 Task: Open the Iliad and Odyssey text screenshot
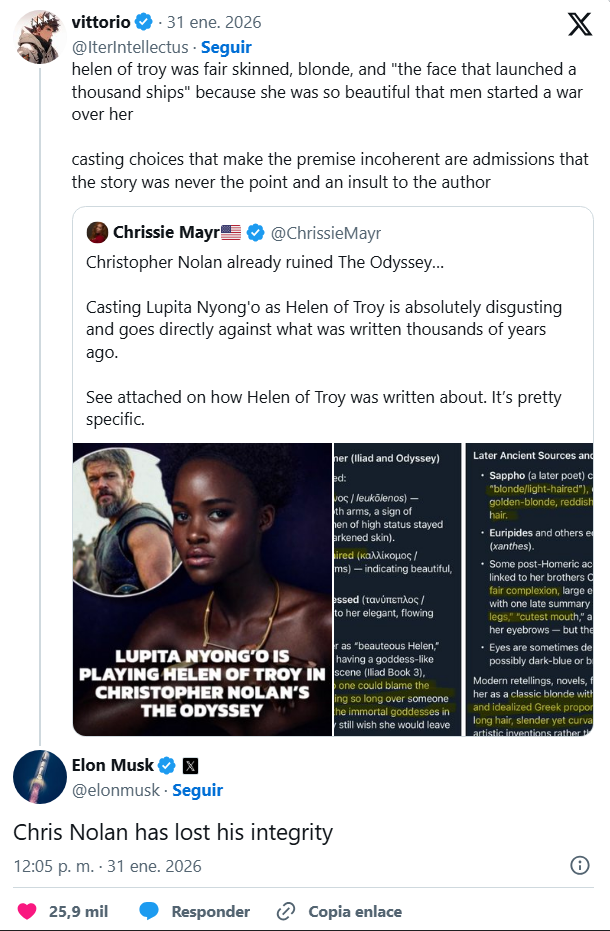coord(397,589)
